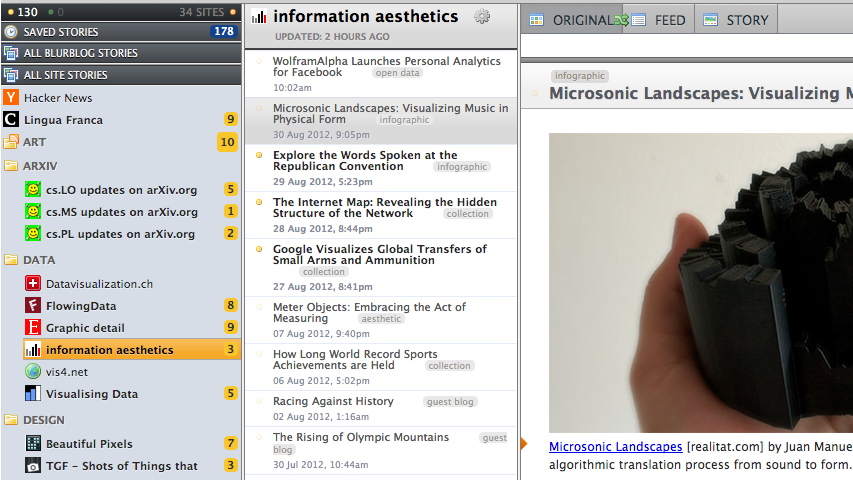
Task: Switch to Story view tab
Action: (736, 20)
